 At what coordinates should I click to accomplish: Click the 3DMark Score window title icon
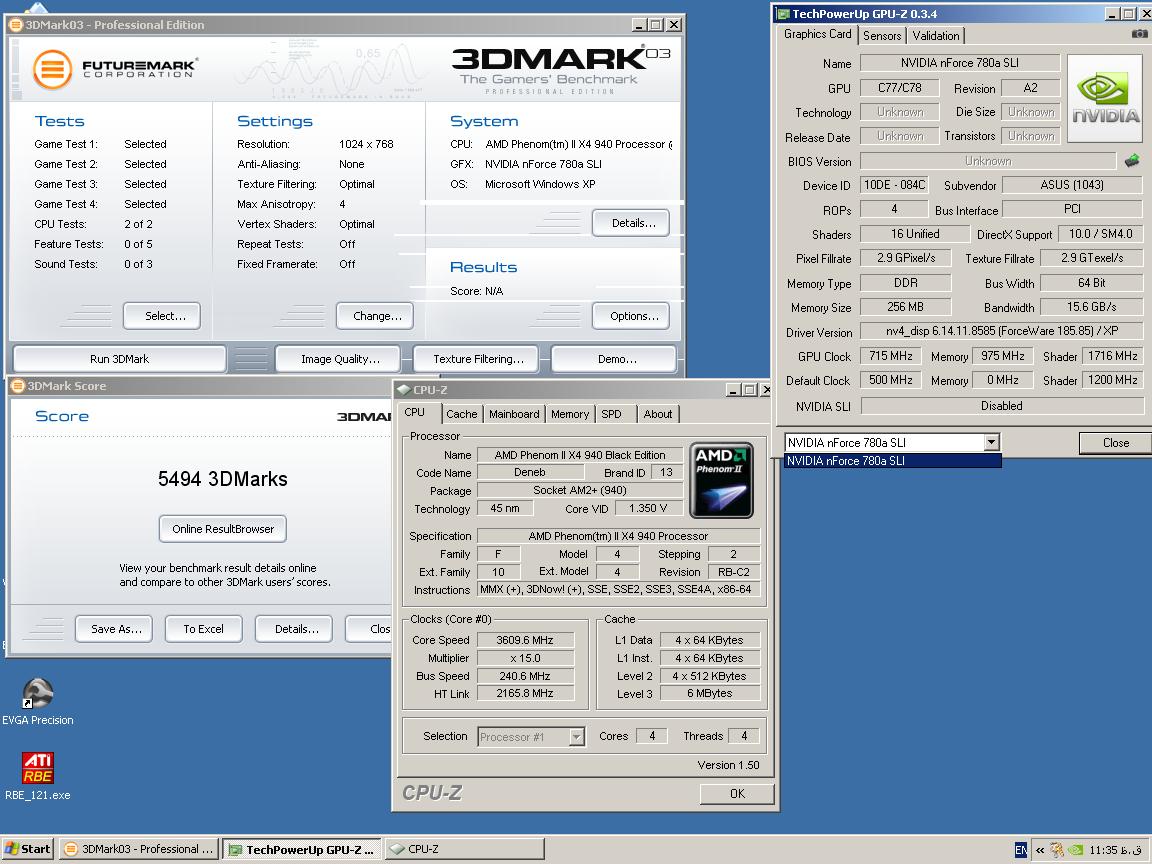(x=18, y=386)
